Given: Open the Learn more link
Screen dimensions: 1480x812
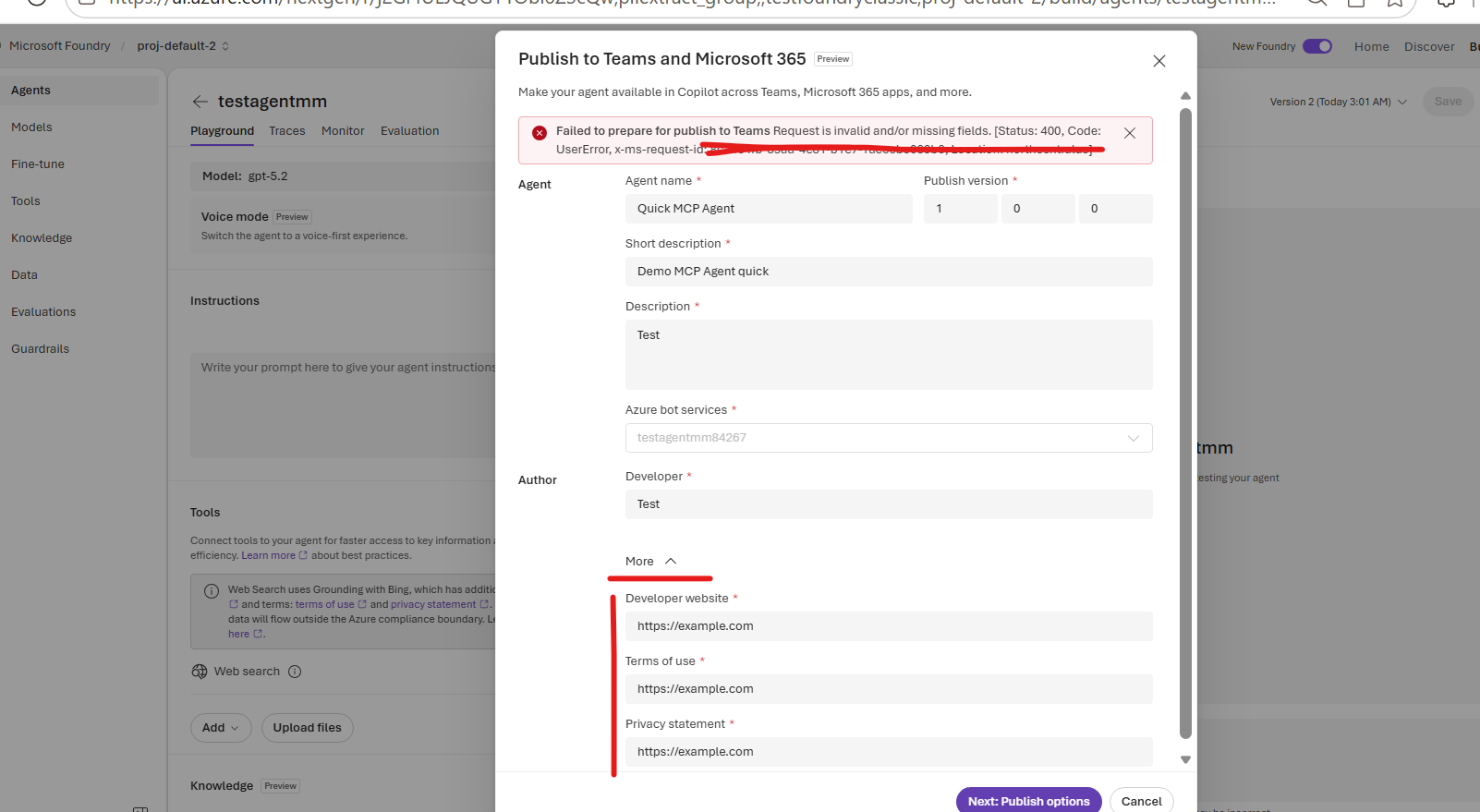Looking at the screenshot, I should click(x=274, y=556).
